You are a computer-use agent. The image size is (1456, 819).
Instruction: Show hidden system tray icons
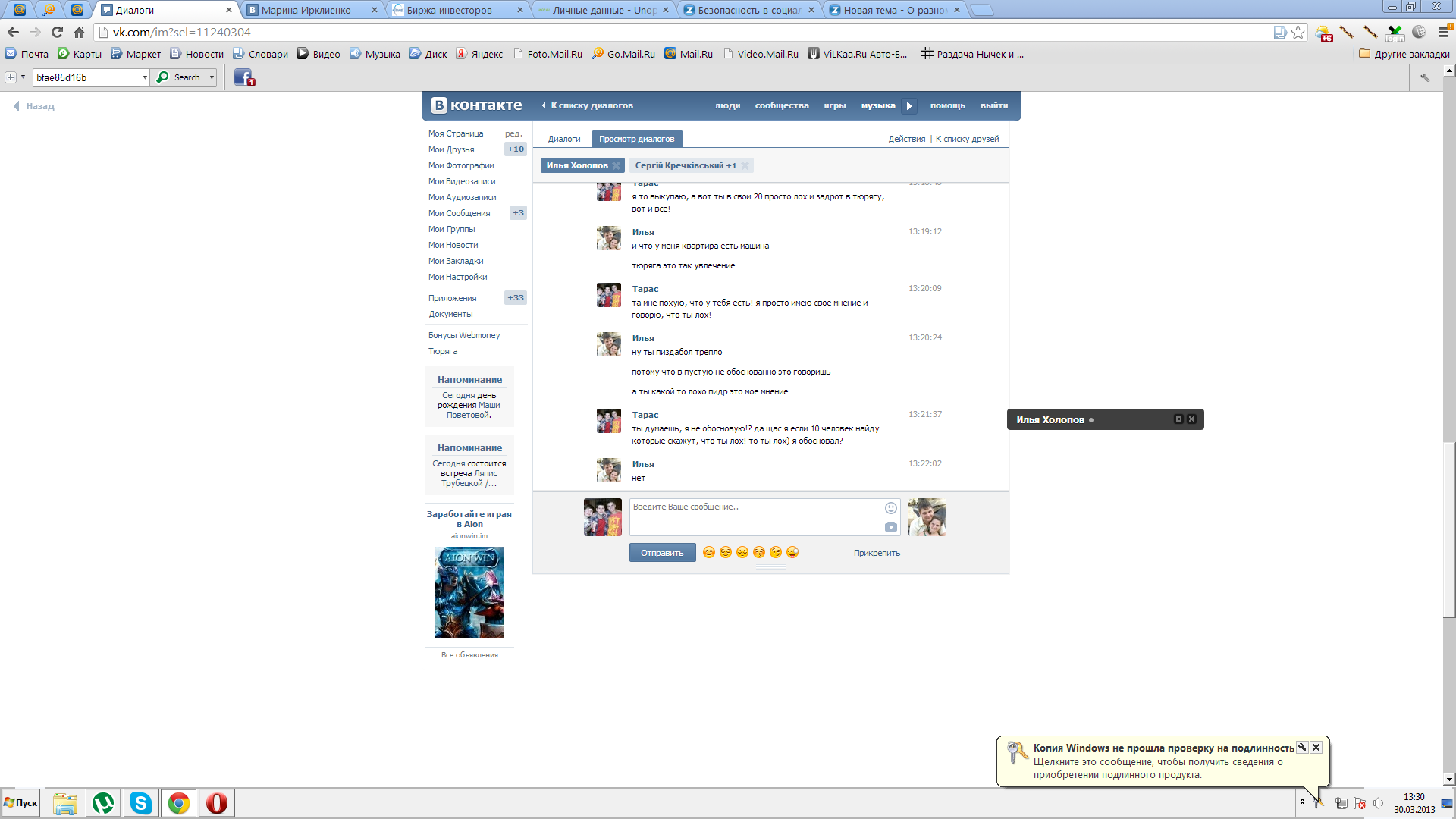coord(1302,802)
